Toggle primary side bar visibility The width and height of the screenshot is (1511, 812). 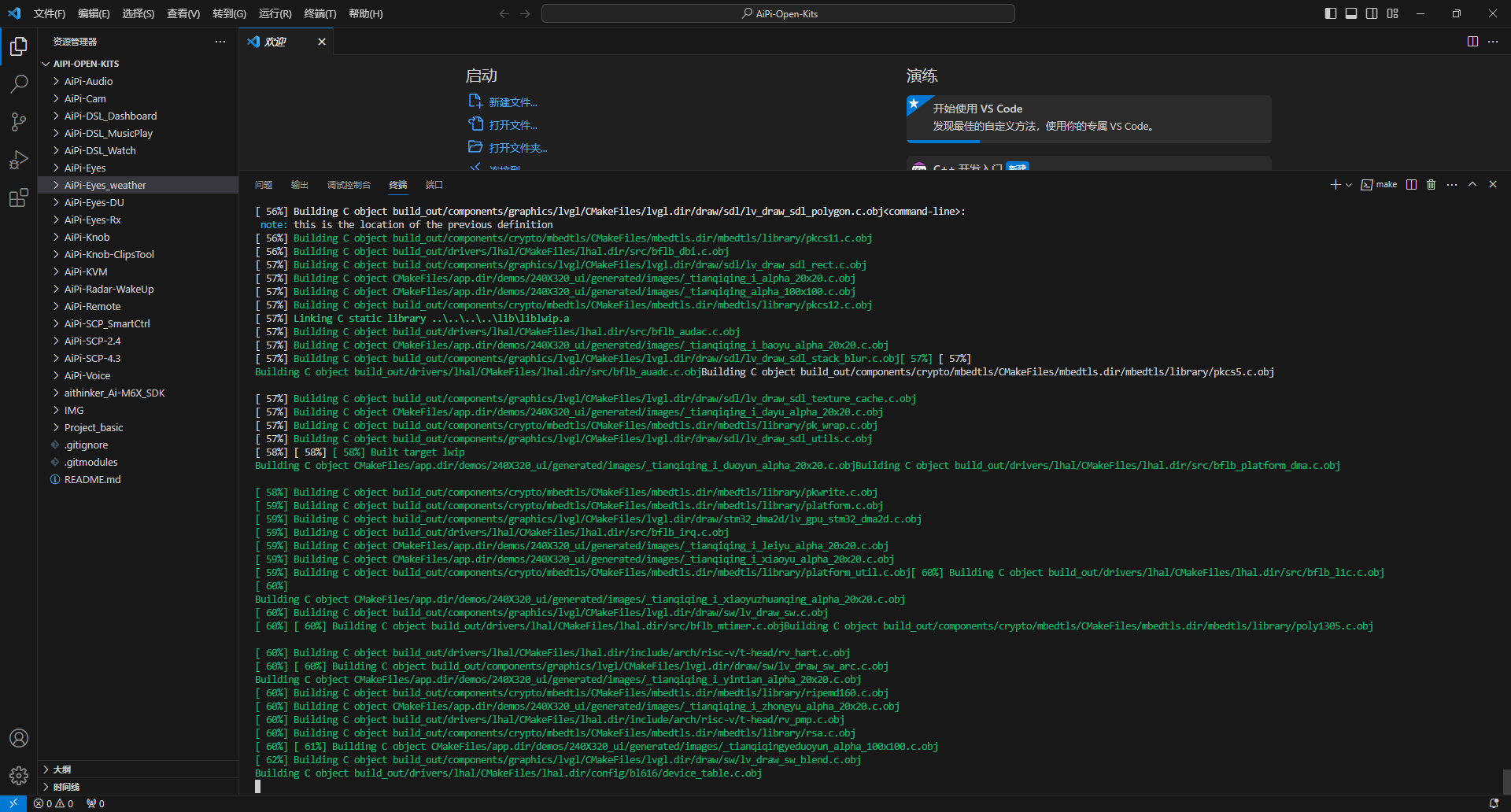1331,13
